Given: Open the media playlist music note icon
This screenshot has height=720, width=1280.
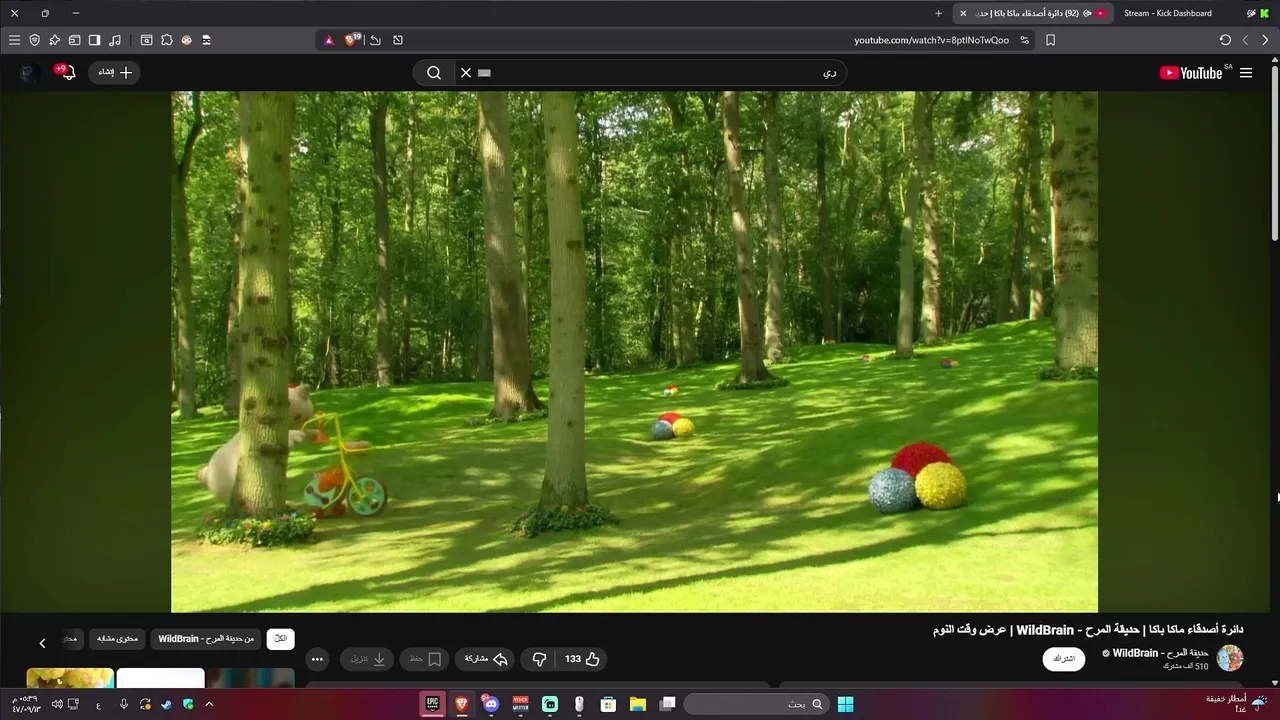Looking at the screenshot, I should (x=115, y=40).
